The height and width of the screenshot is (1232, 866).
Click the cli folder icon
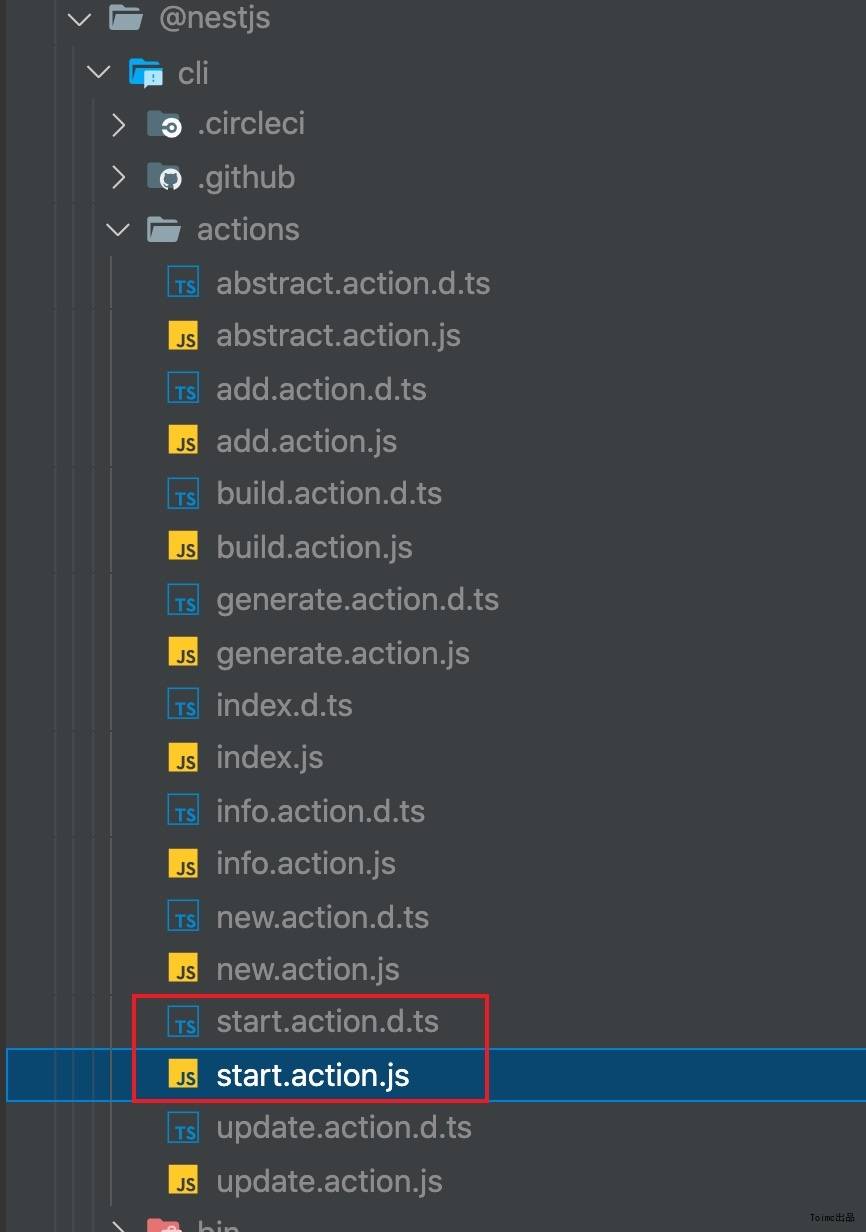coord(146,72)
